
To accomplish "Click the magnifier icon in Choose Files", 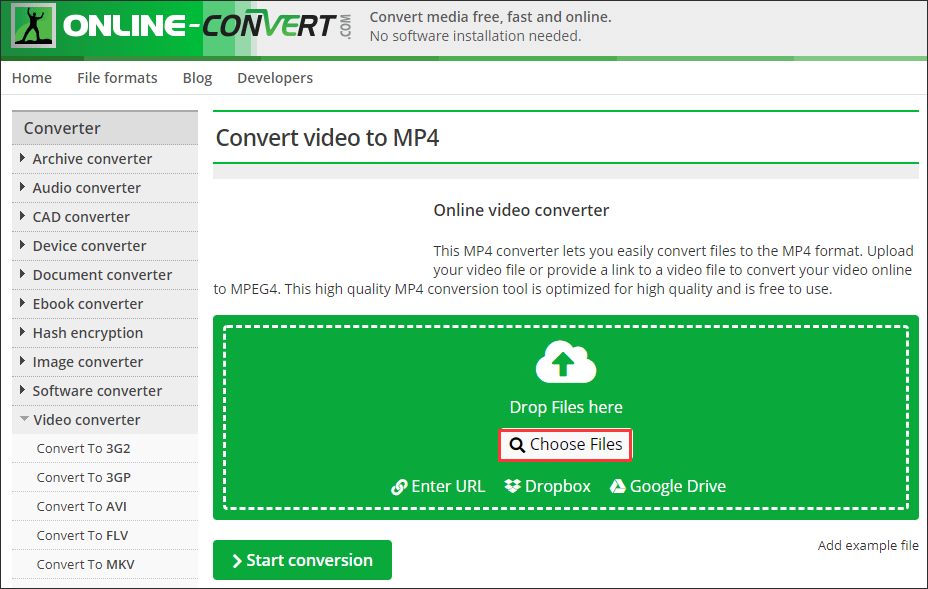I will 517,445.
